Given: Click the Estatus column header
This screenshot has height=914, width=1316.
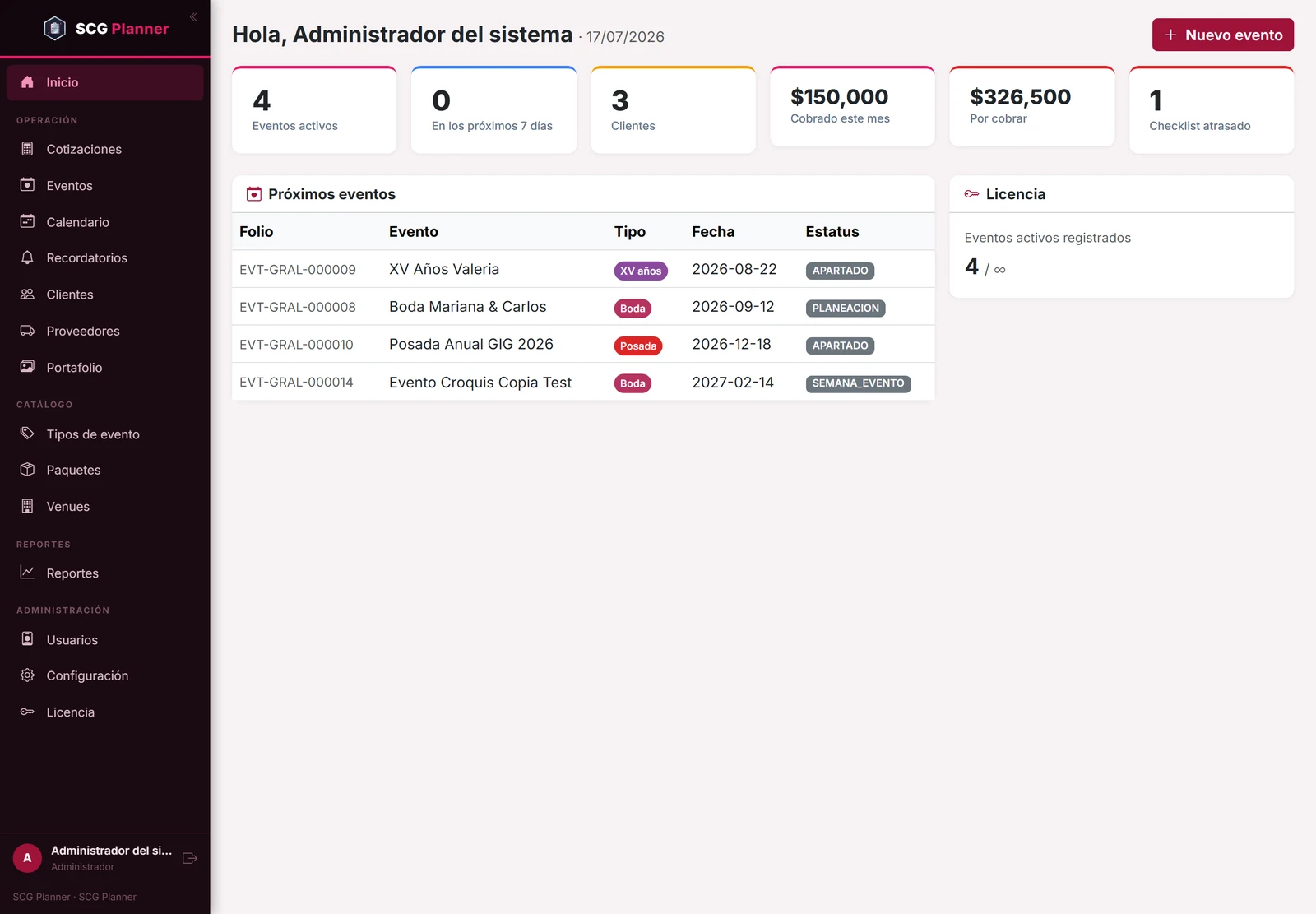Looking at the screenshot, I should tap(832, 231).
